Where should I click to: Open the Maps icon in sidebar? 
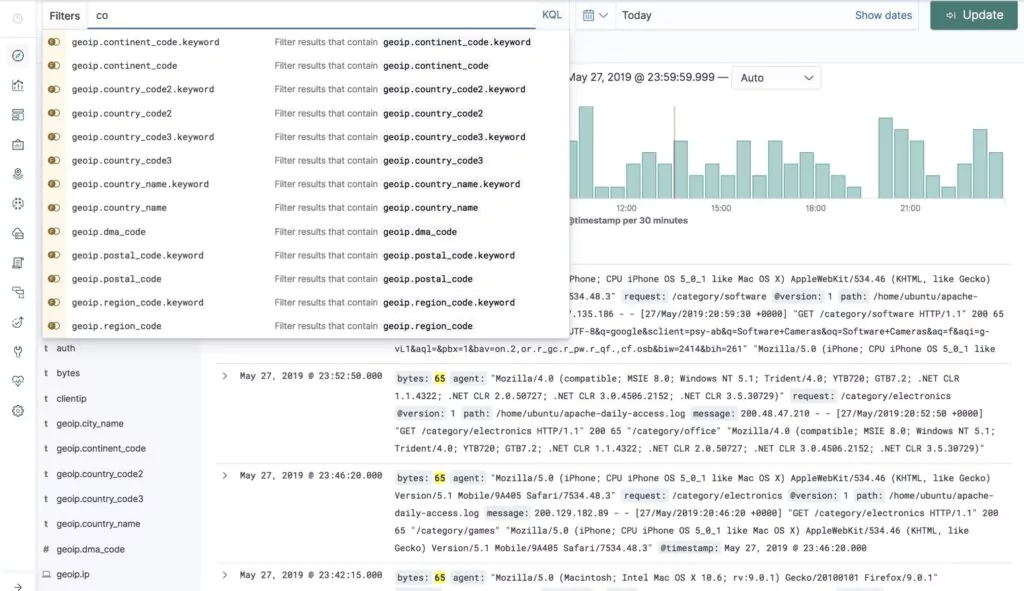(18, 174)
